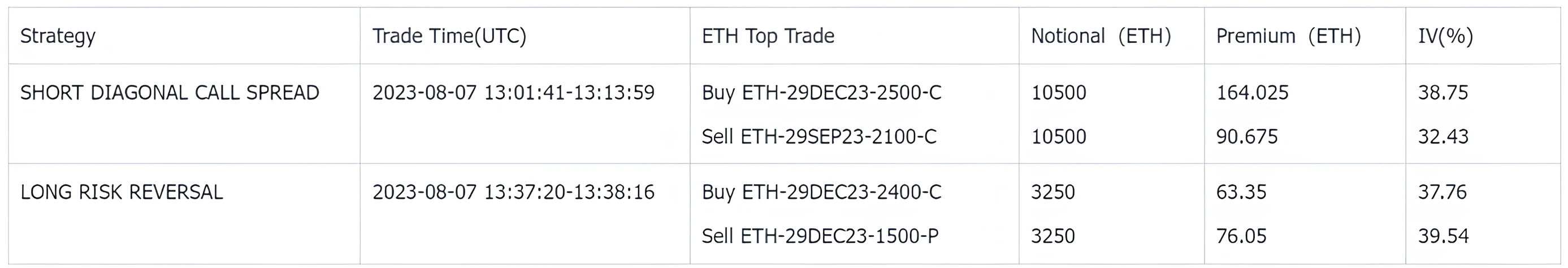The height and width of the screenshot is (268, 1568).
Task: Select the Premium (ETH) column header
Action: 1288,36
